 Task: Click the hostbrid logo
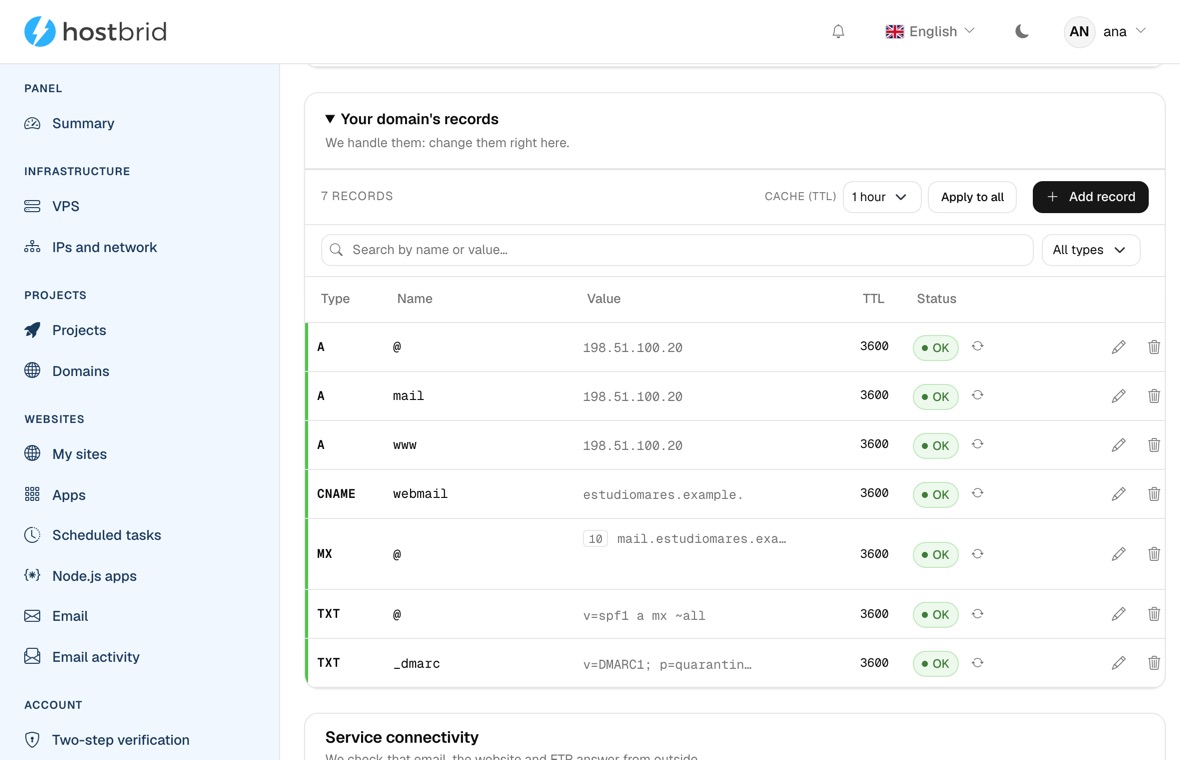[96, 32]
